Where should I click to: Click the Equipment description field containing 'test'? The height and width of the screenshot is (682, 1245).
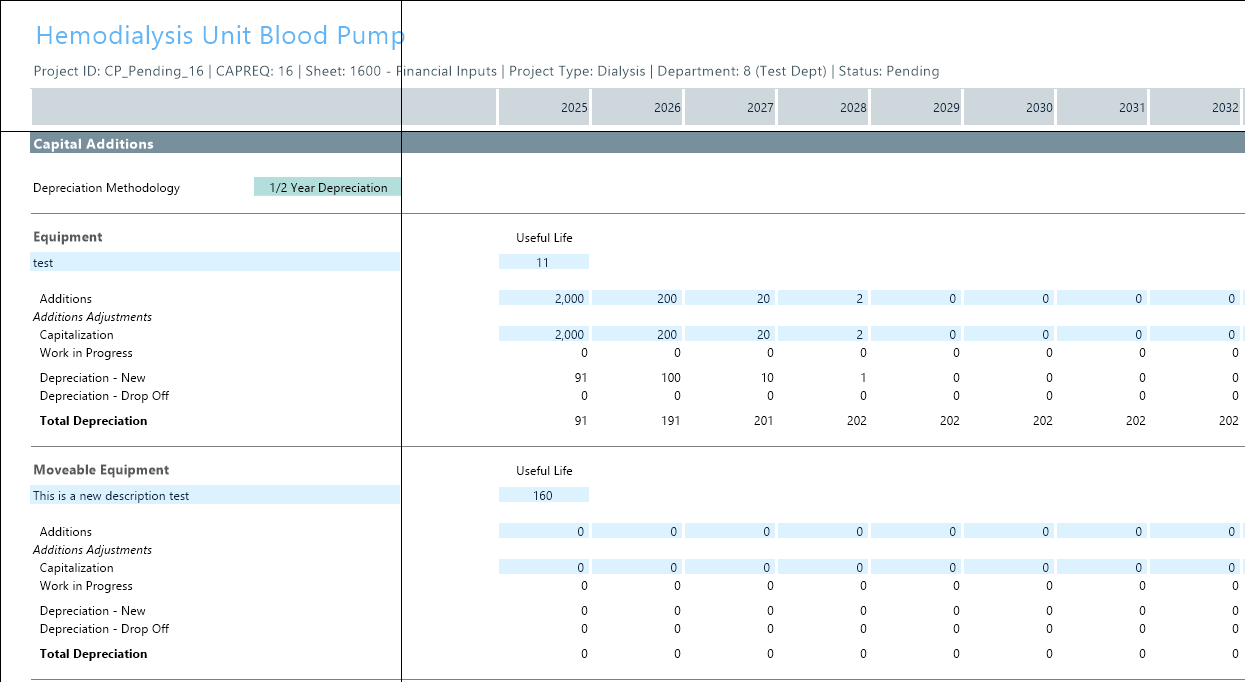[x=215, y=262]
